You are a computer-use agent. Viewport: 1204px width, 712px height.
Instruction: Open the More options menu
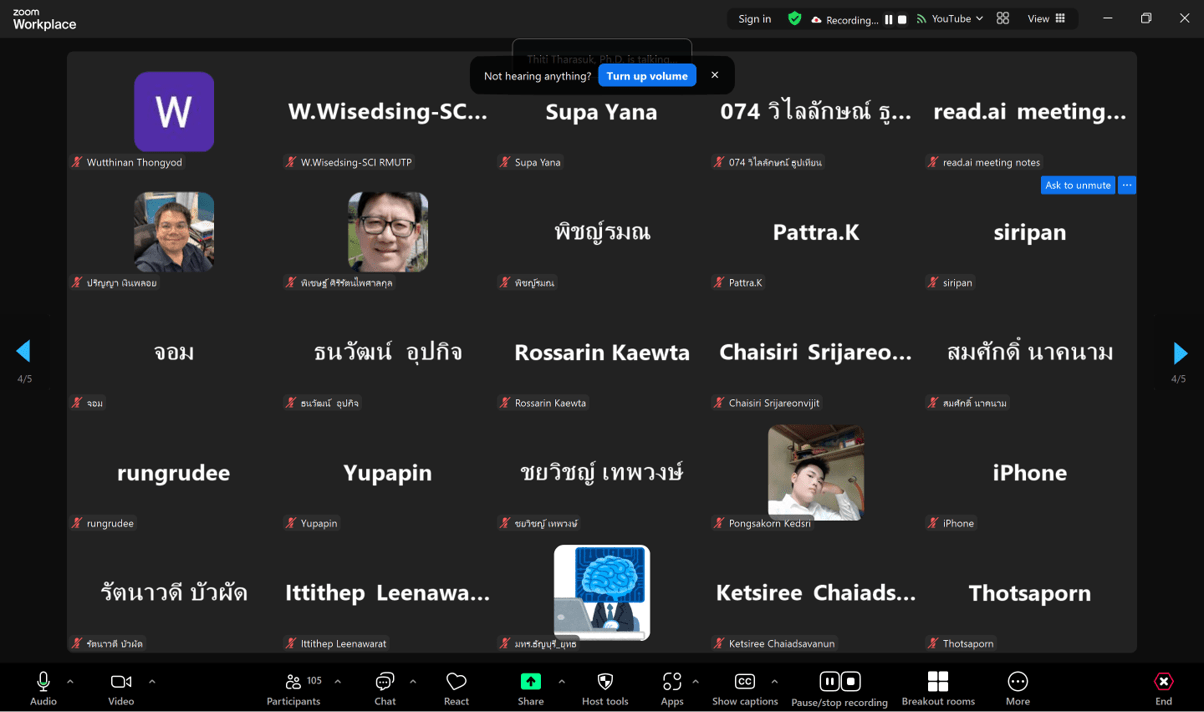pyautogui.click(x=1018, y=688)
